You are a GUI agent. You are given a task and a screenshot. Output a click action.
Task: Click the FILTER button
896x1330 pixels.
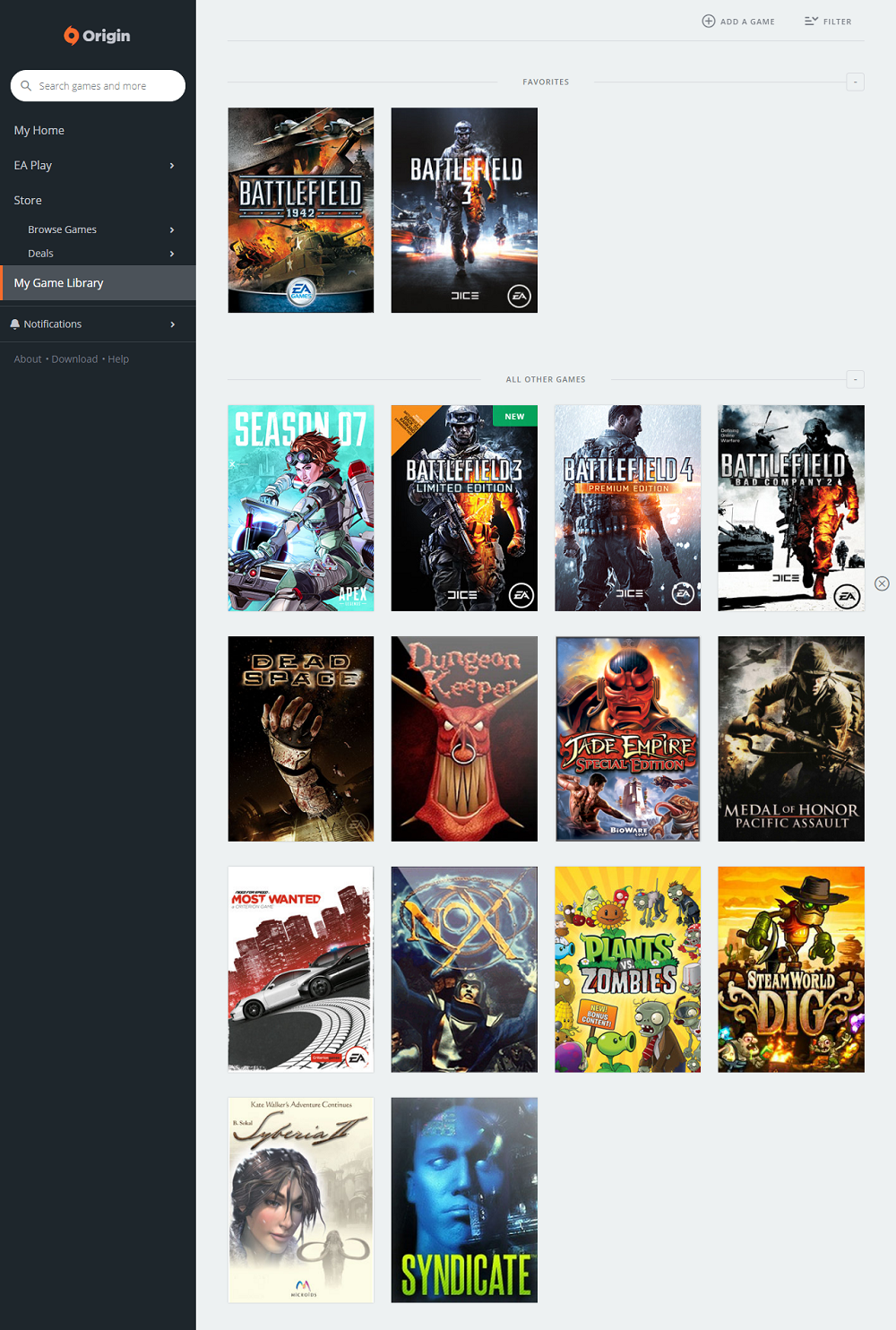pos(828,22)
